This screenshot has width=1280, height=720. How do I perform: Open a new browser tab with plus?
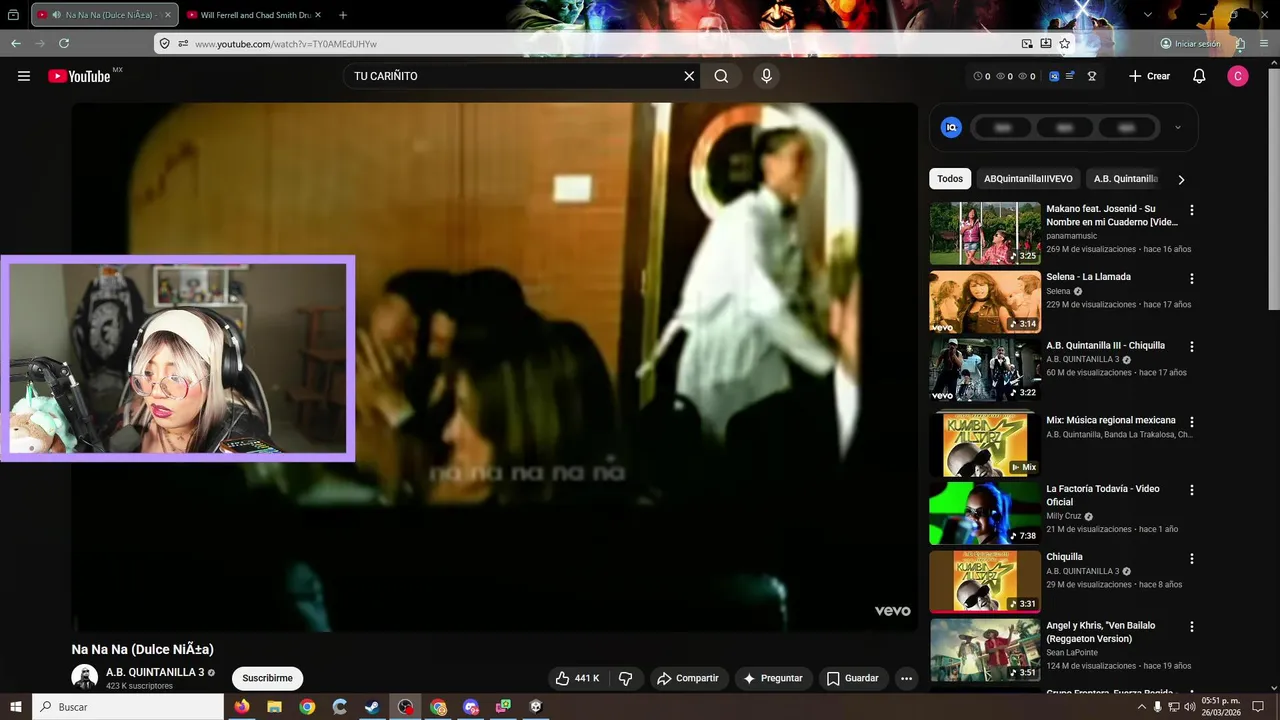[343, 15]
